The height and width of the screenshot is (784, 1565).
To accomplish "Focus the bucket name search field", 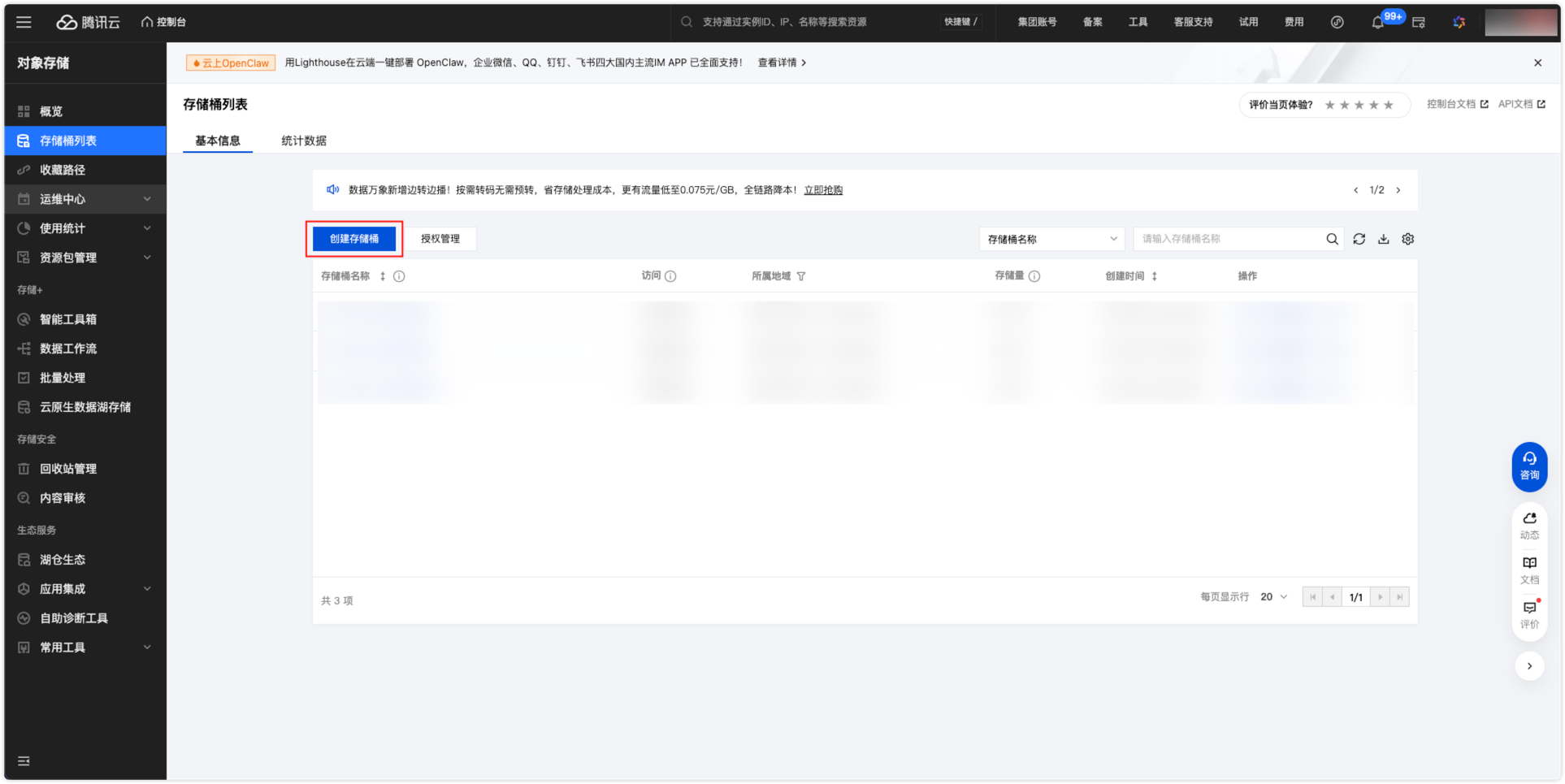I will (1227, 239).
